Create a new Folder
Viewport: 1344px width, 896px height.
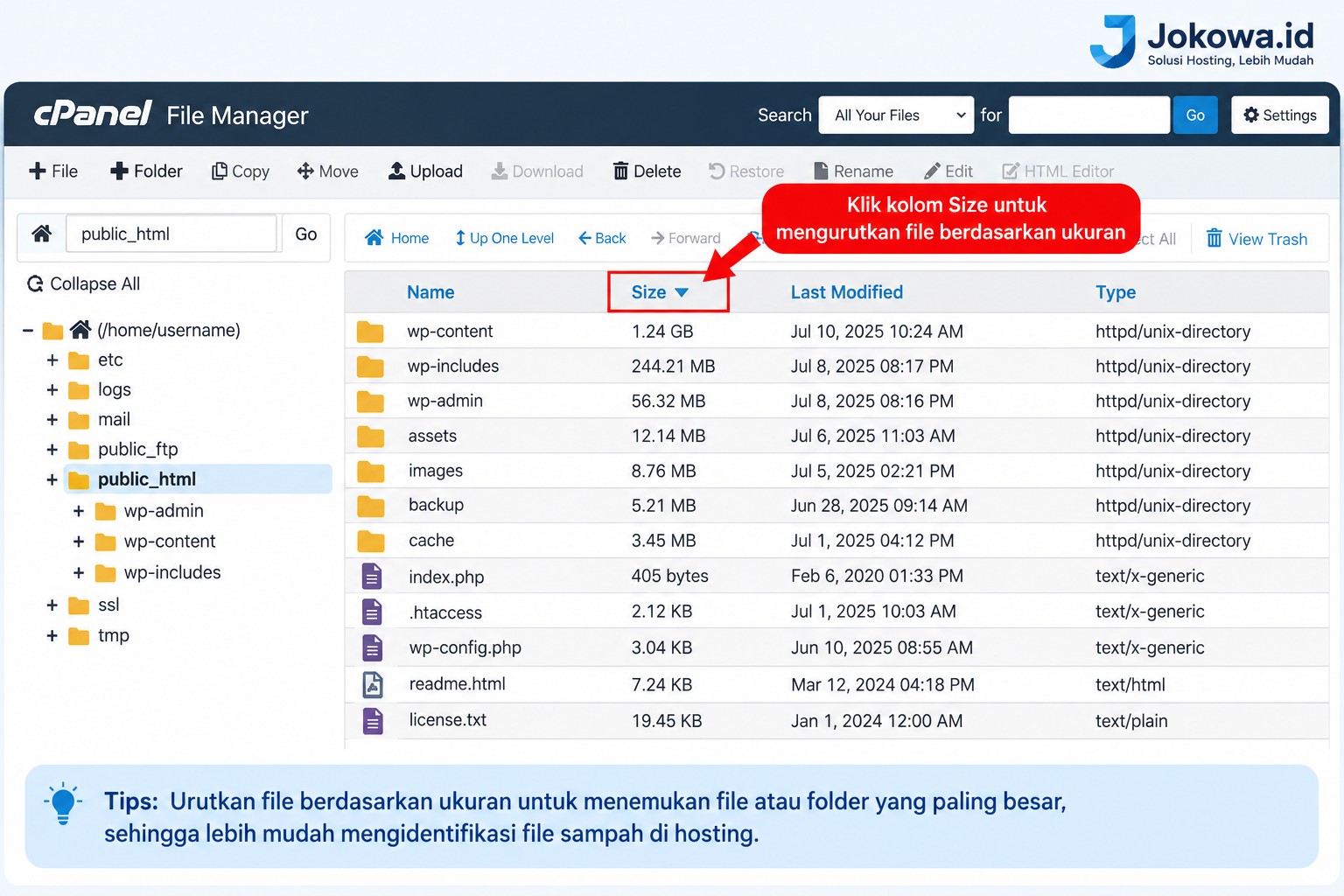point(146,171)
